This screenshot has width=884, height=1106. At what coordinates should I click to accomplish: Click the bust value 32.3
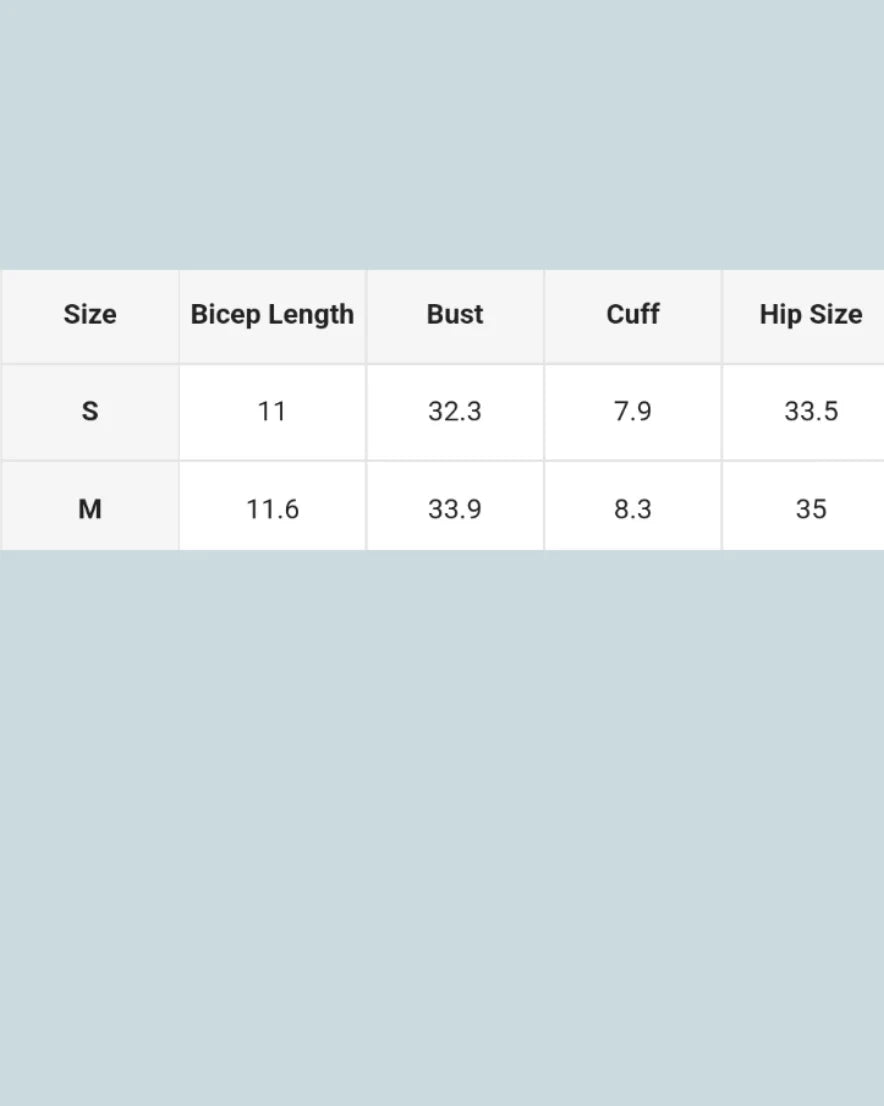[455, 411]
